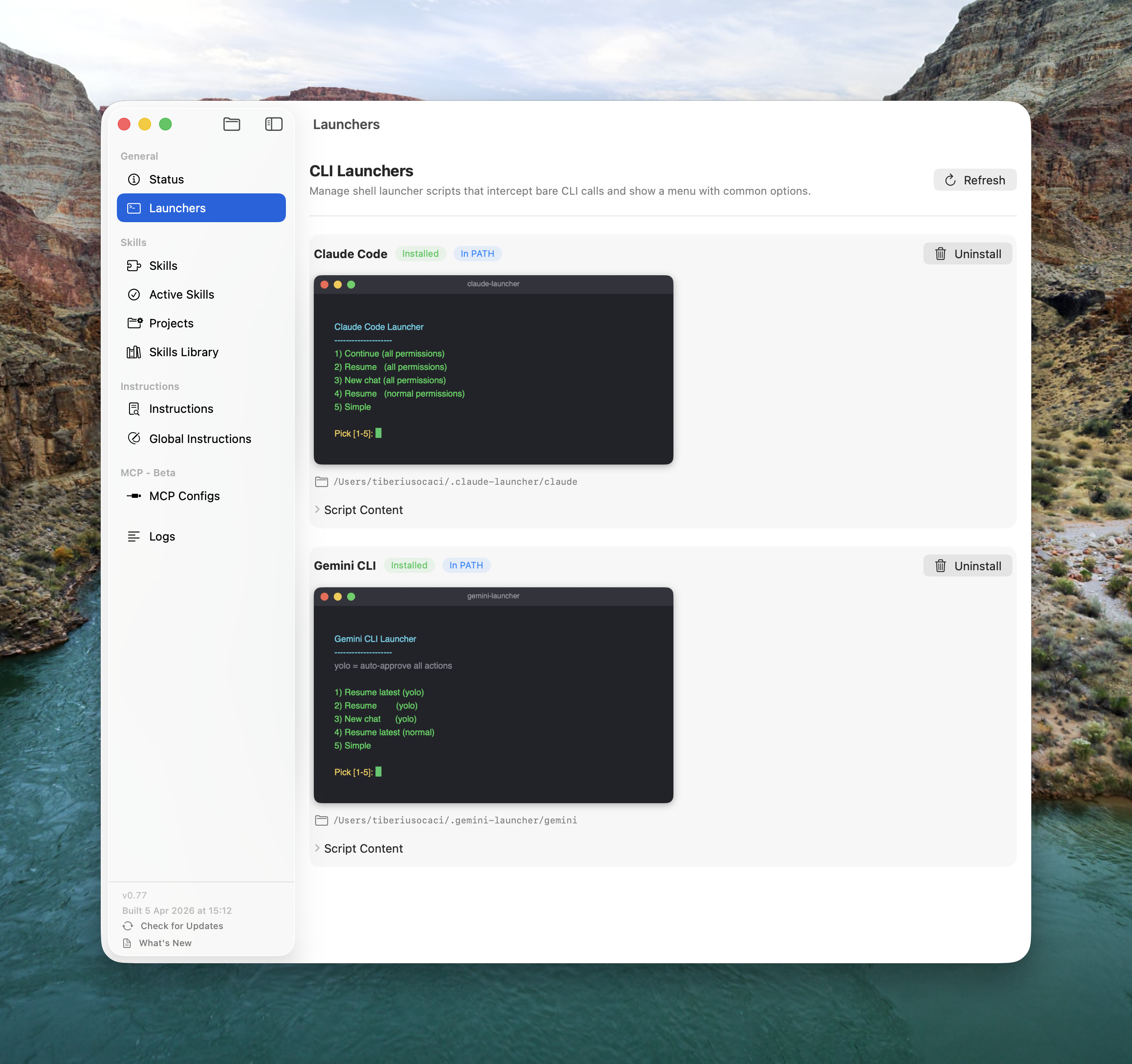Open What's New release notes
1132x1064 pixels.
[165, 943]
